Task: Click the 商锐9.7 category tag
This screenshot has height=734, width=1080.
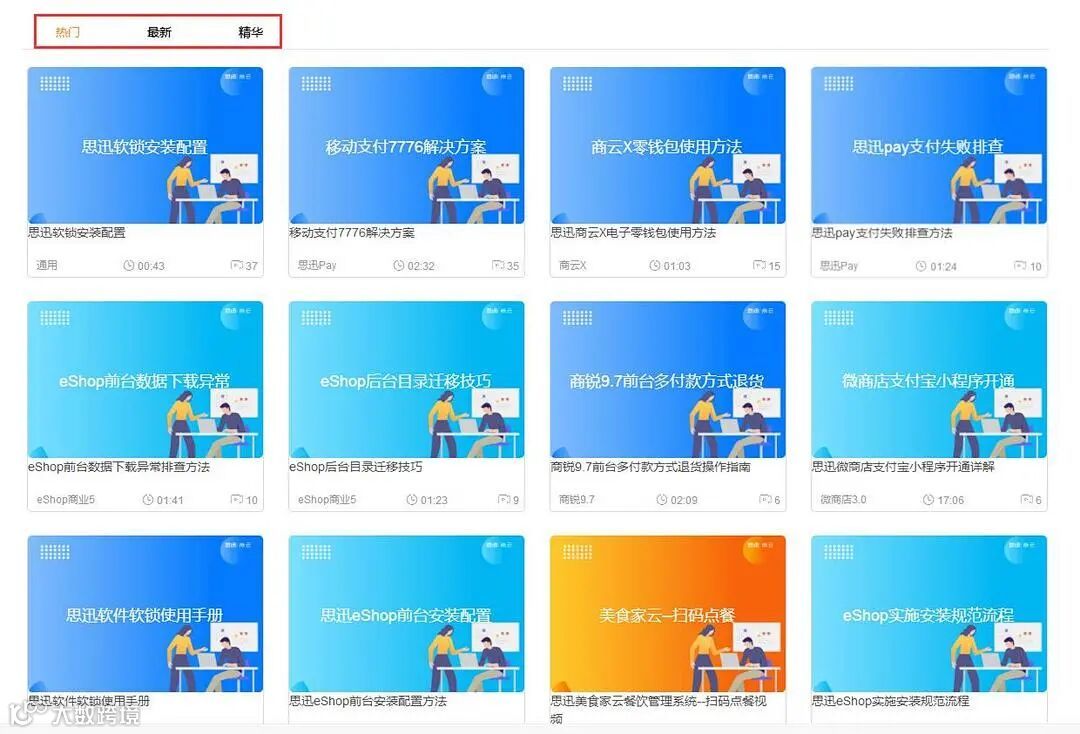Action: click(577, 499)
